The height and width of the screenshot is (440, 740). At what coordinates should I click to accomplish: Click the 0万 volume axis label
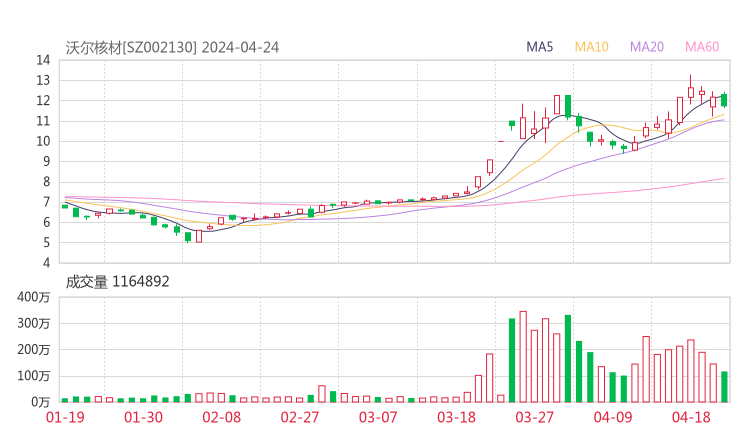(41, 402)
